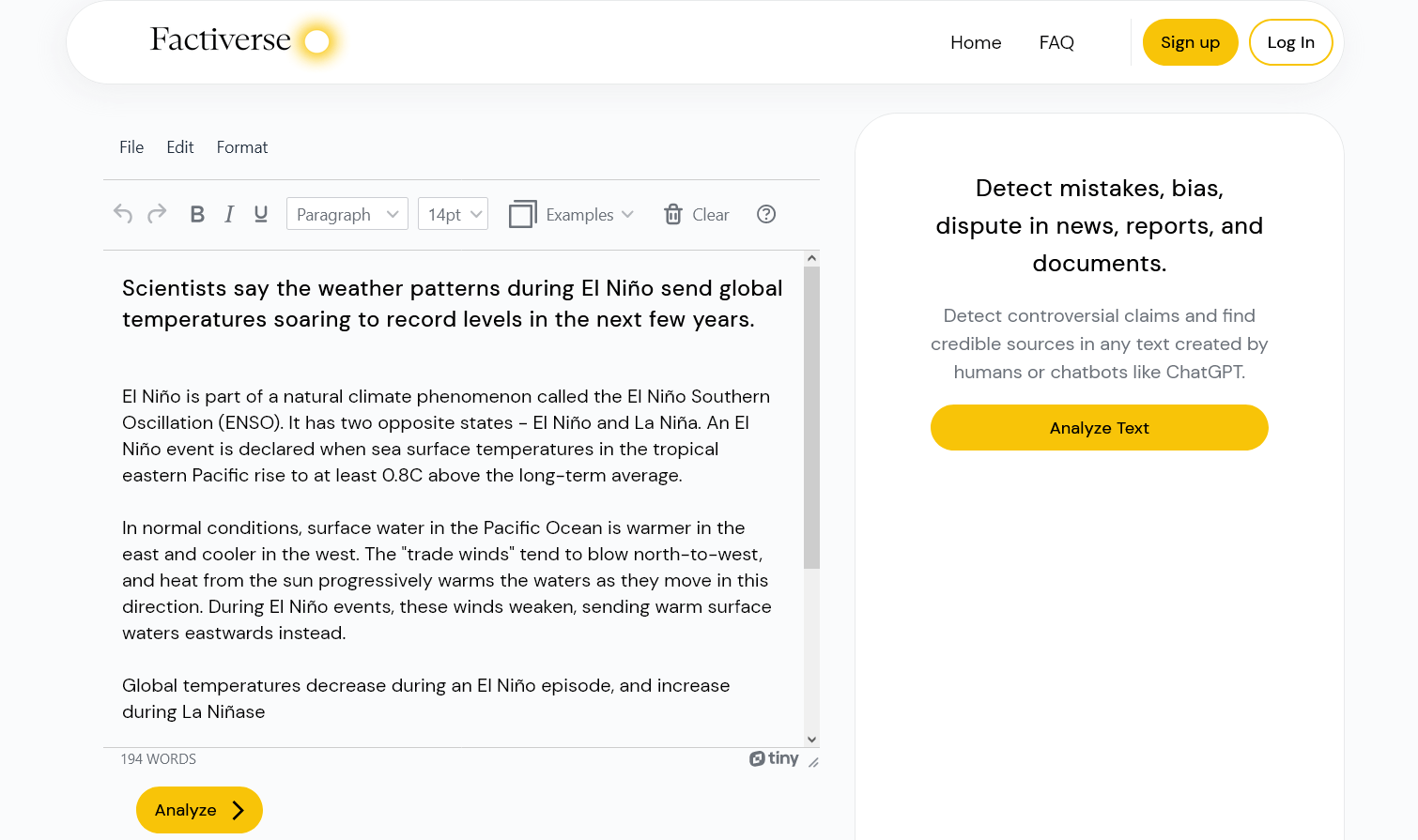Click the scroll down arrow in editor
This screenshot has width=1418, height=840.
pos(812,740)
